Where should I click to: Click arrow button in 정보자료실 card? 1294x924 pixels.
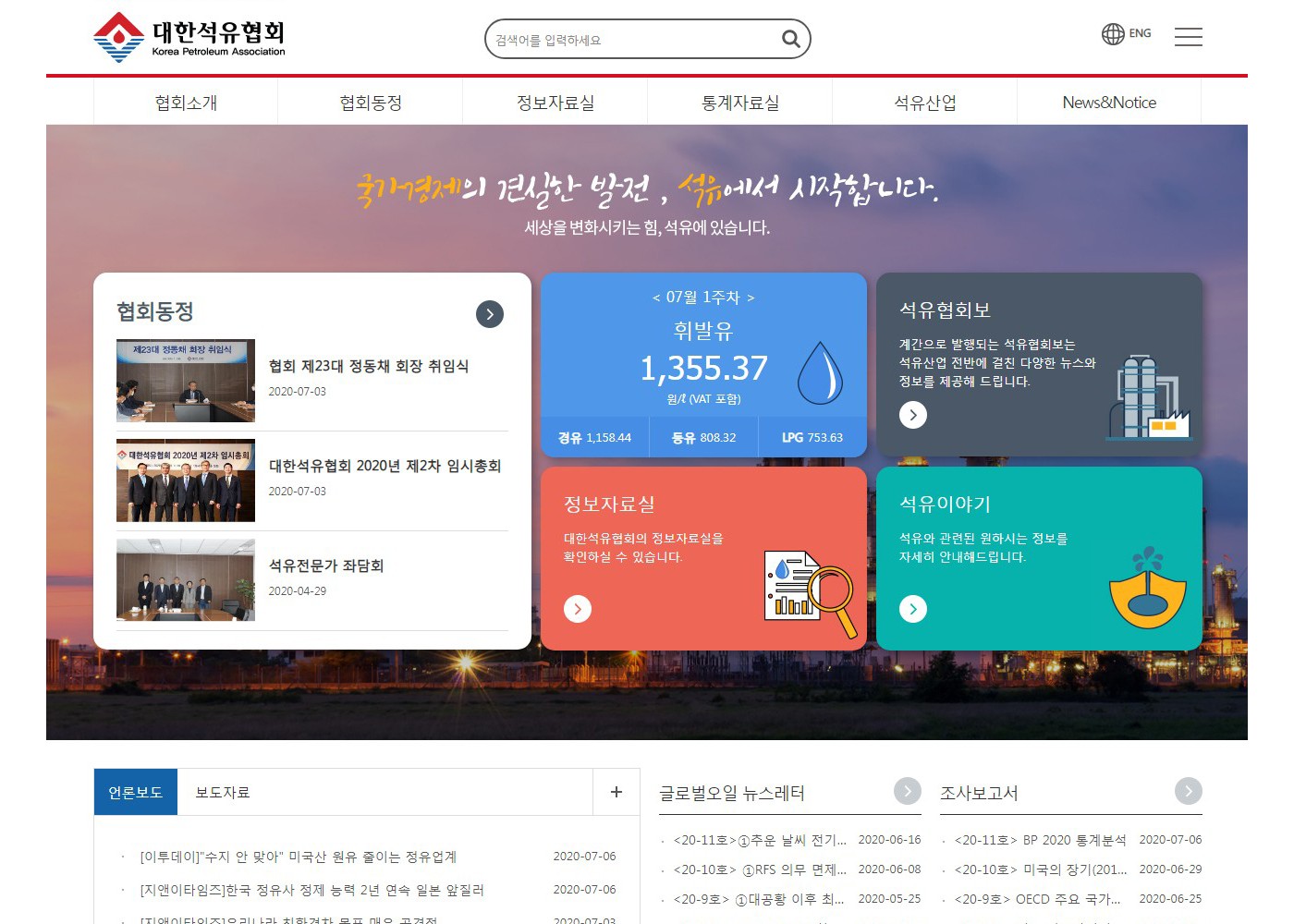(x=578, y=609)
